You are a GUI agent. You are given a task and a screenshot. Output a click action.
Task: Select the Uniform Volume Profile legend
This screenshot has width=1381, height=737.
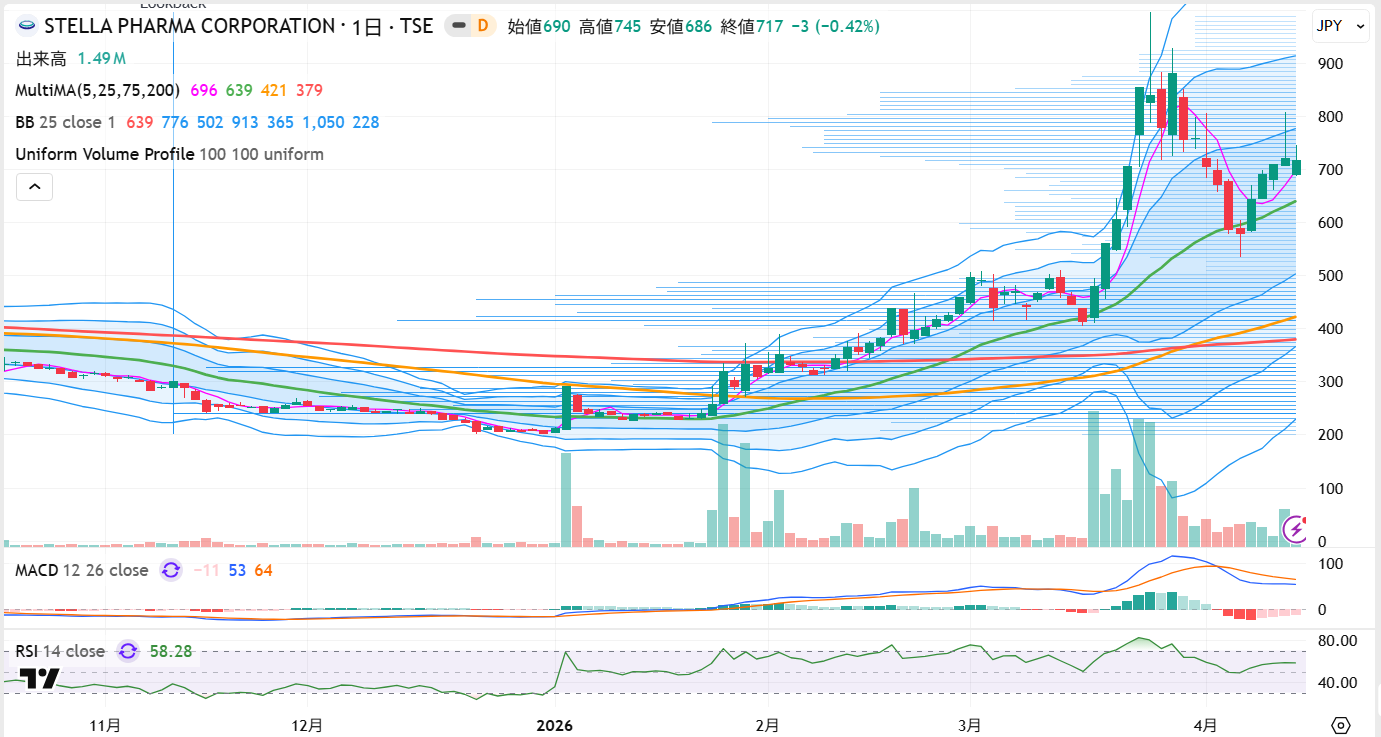point(105,154)
